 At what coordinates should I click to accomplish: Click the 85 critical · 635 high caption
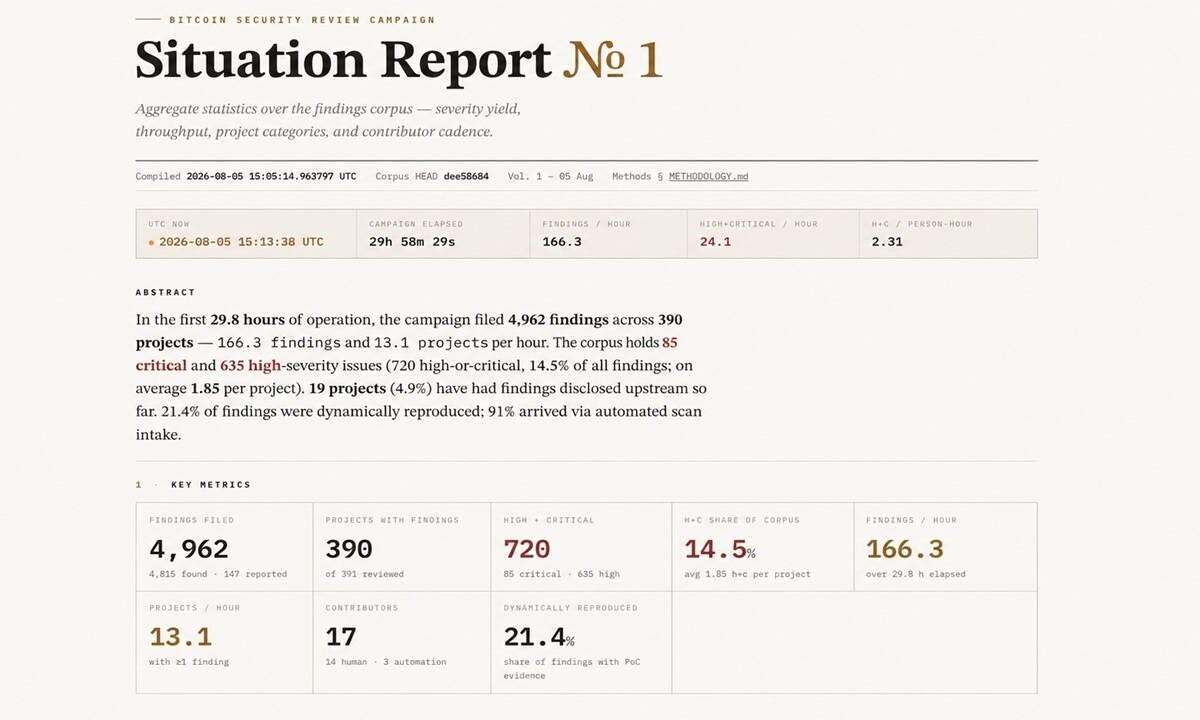point(562,574)
